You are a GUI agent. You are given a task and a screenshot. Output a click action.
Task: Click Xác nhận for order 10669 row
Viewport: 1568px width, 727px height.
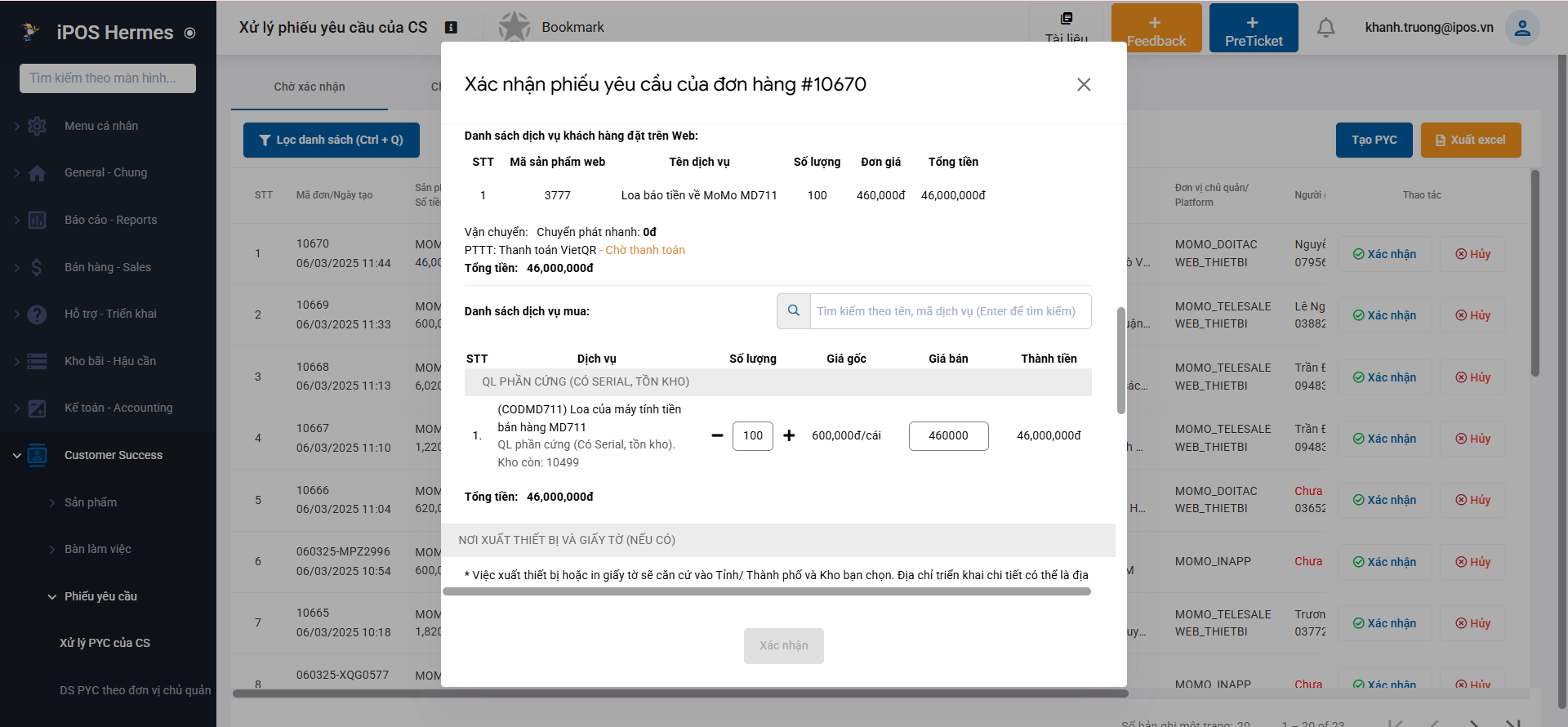point(1384,315)
